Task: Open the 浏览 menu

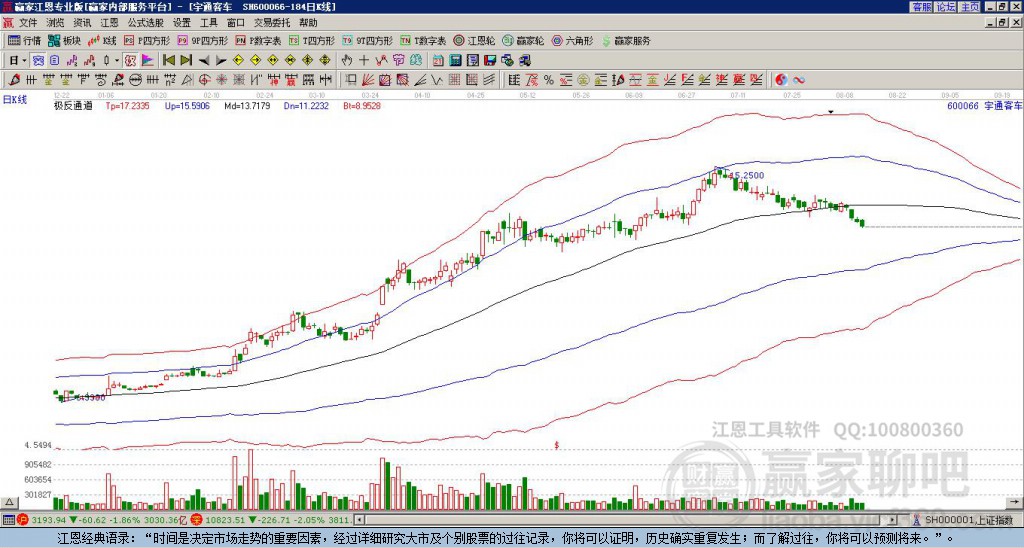Action: pyautogui.click(x=56, y=23)
